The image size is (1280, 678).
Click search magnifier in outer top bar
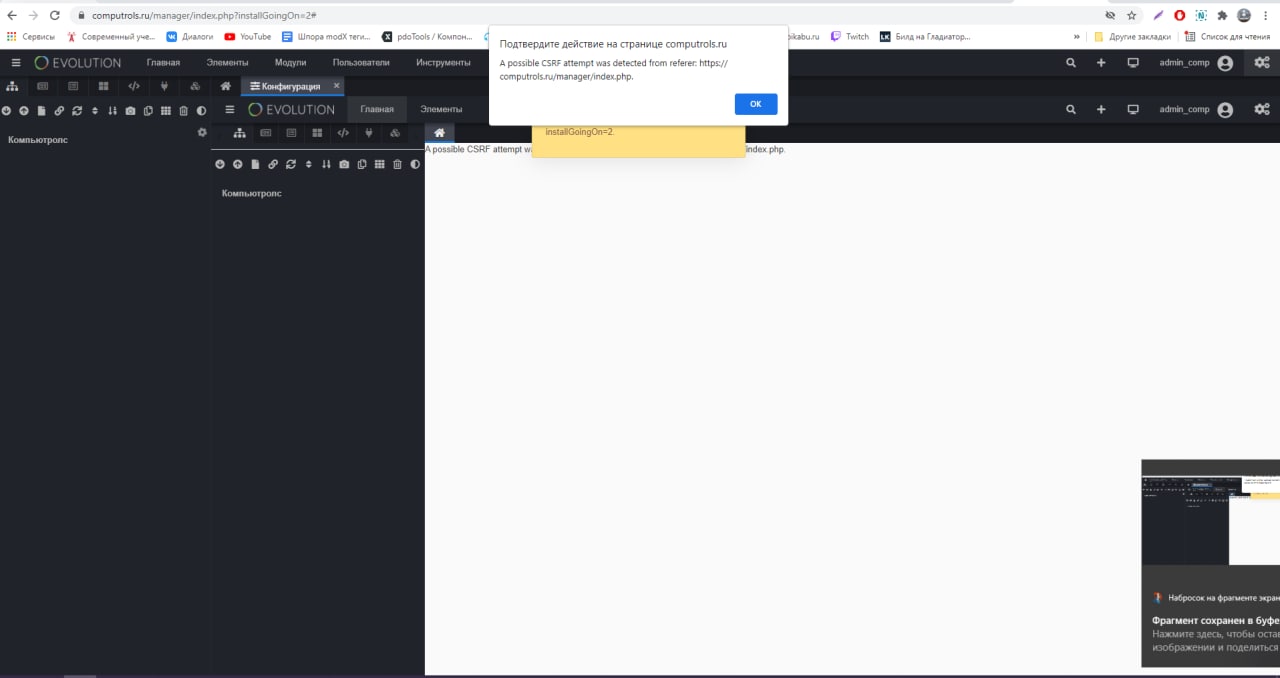click(x=1071, y=62)
